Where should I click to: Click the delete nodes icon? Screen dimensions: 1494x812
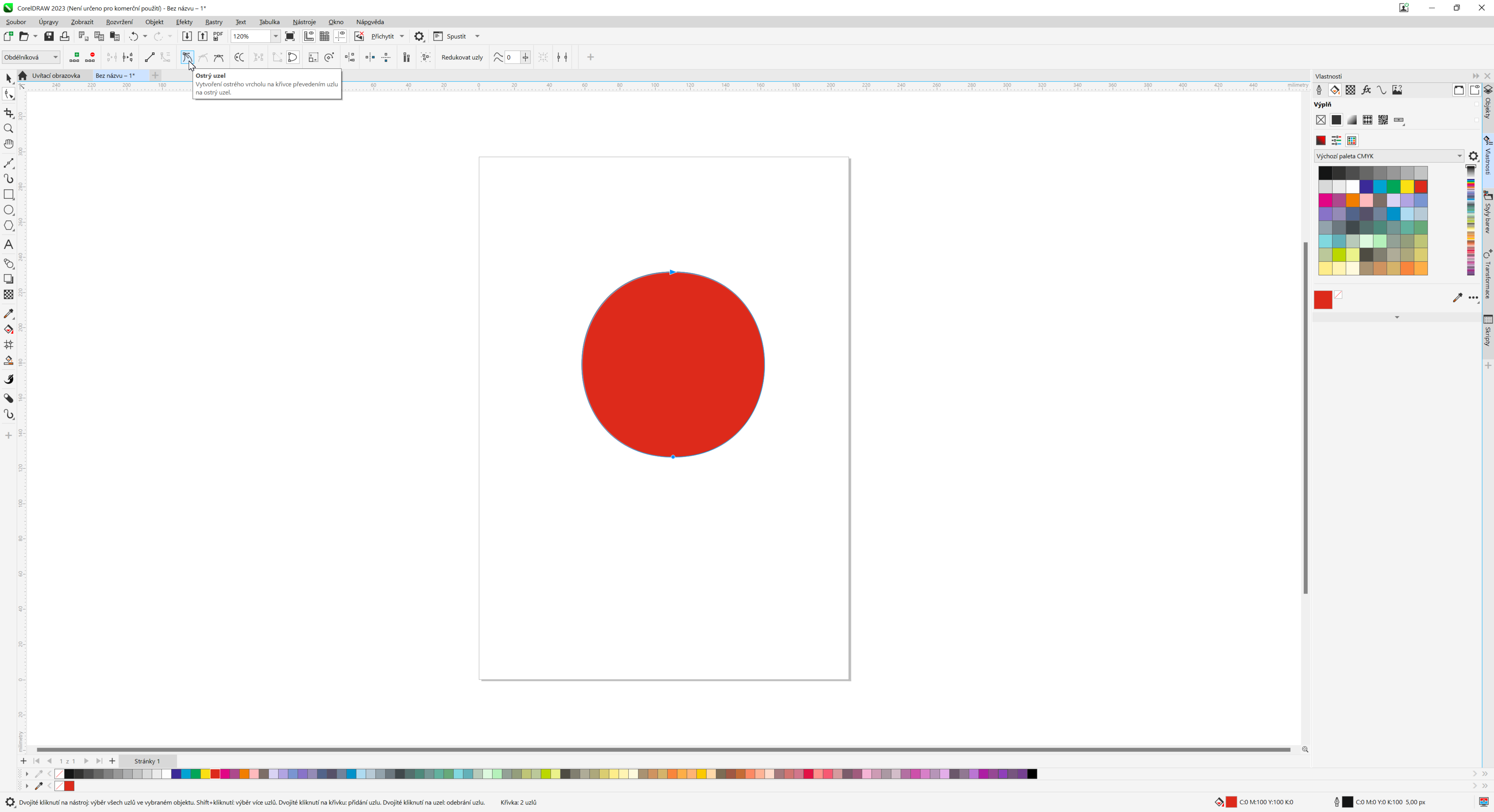pos(90,57)
